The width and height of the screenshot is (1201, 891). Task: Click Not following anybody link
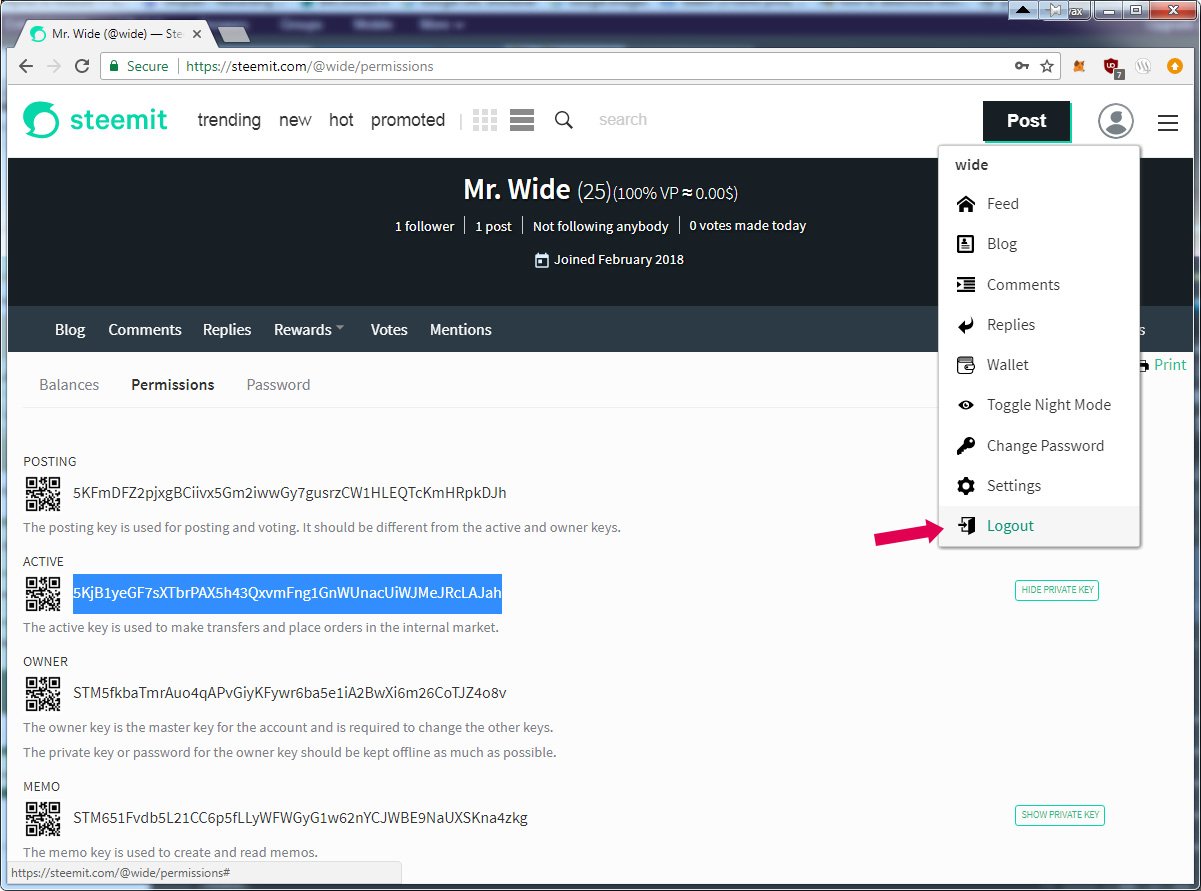tap(600, 226)
